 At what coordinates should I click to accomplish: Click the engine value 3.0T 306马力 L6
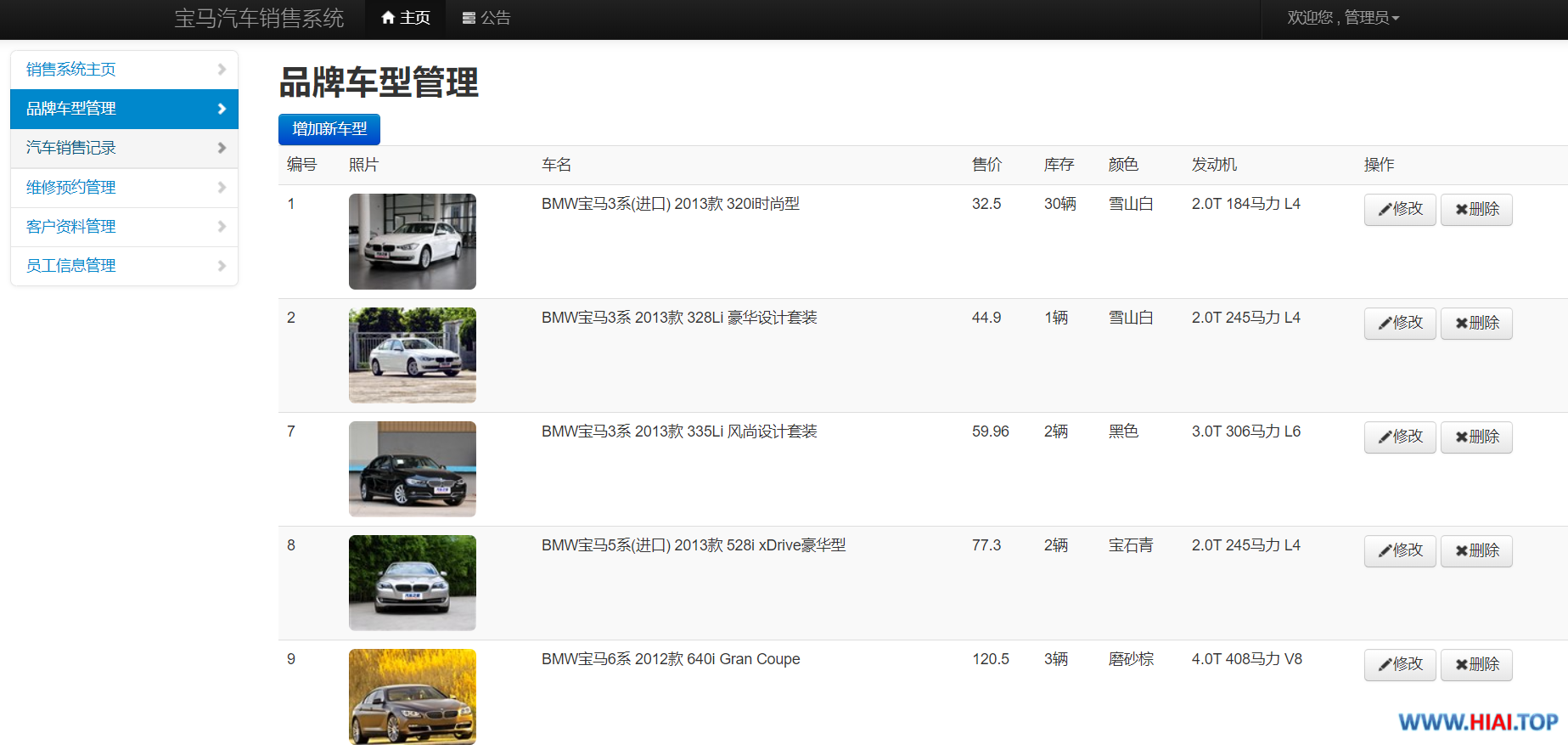[x=1246, y=431]
